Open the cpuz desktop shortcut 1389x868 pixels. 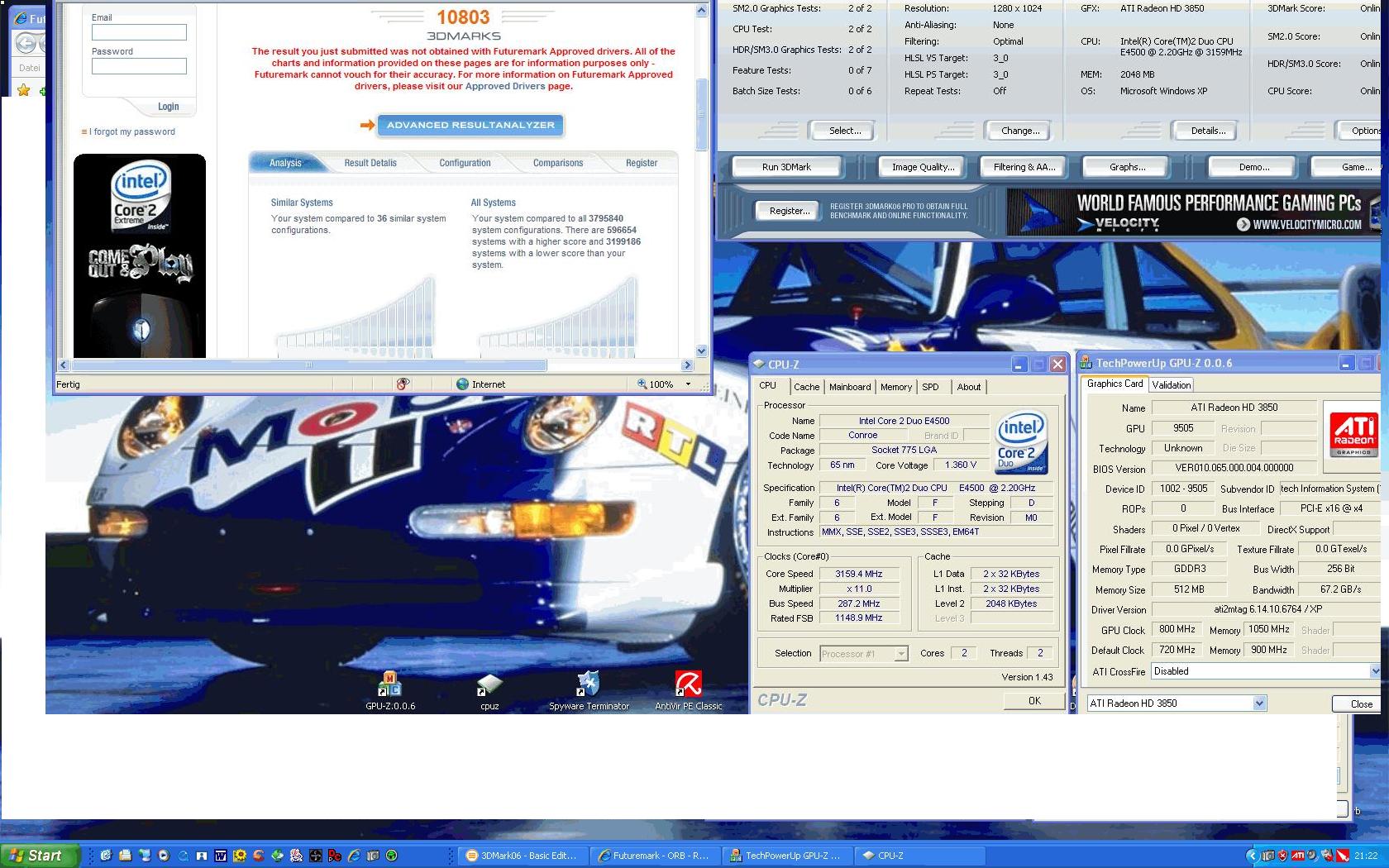[x=489, y=692]
